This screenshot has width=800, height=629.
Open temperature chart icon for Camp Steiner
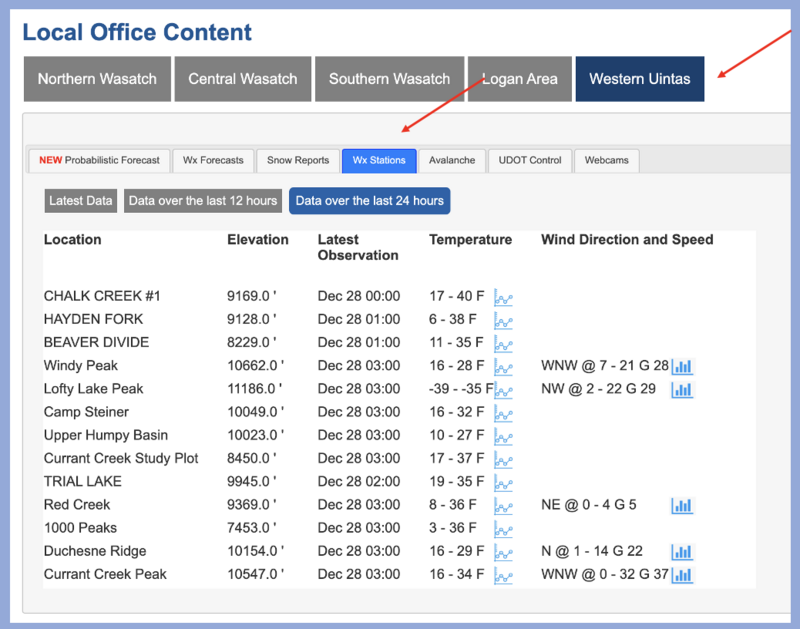click(503, 413)
